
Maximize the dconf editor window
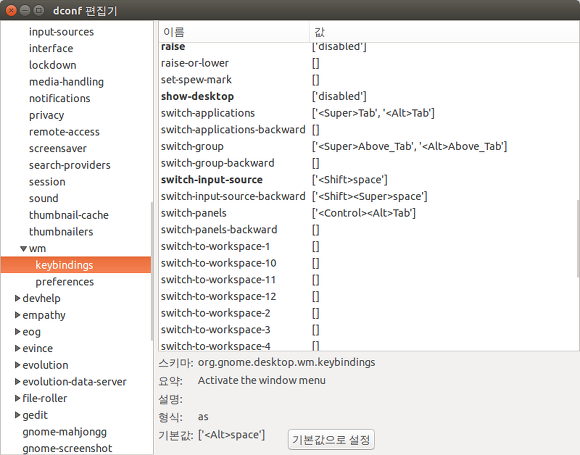click(38, 10)
